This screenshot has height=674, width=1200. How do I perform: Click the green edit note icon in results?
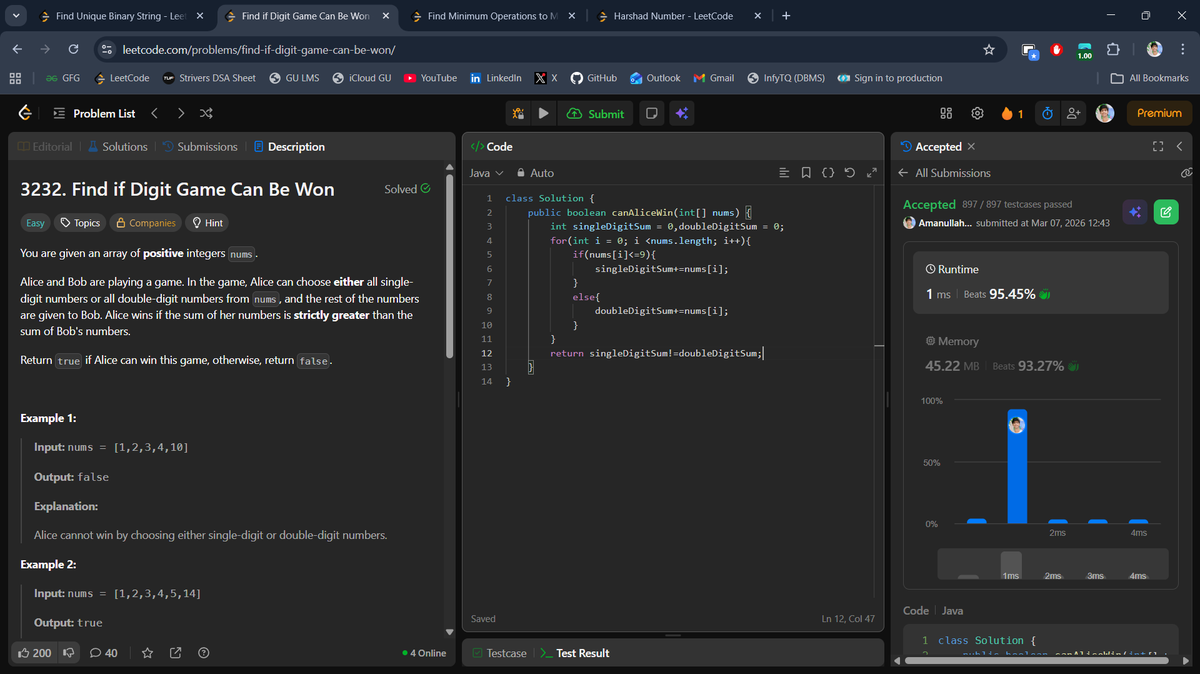tap(1165, 211)
